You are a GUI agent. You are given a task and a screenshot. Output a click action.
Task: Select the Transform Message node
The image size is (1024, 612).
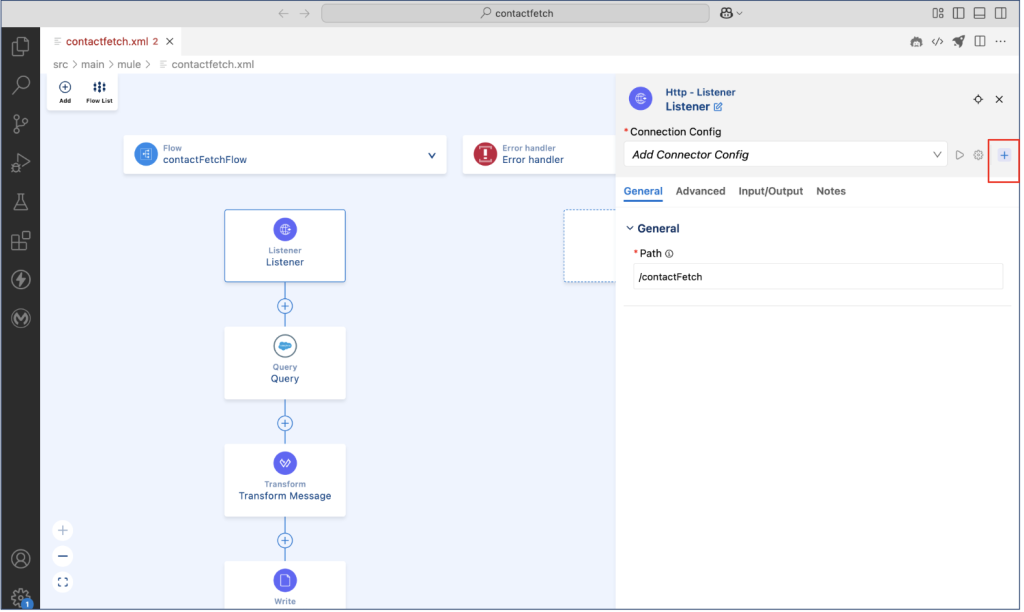(x=285, y=480)
